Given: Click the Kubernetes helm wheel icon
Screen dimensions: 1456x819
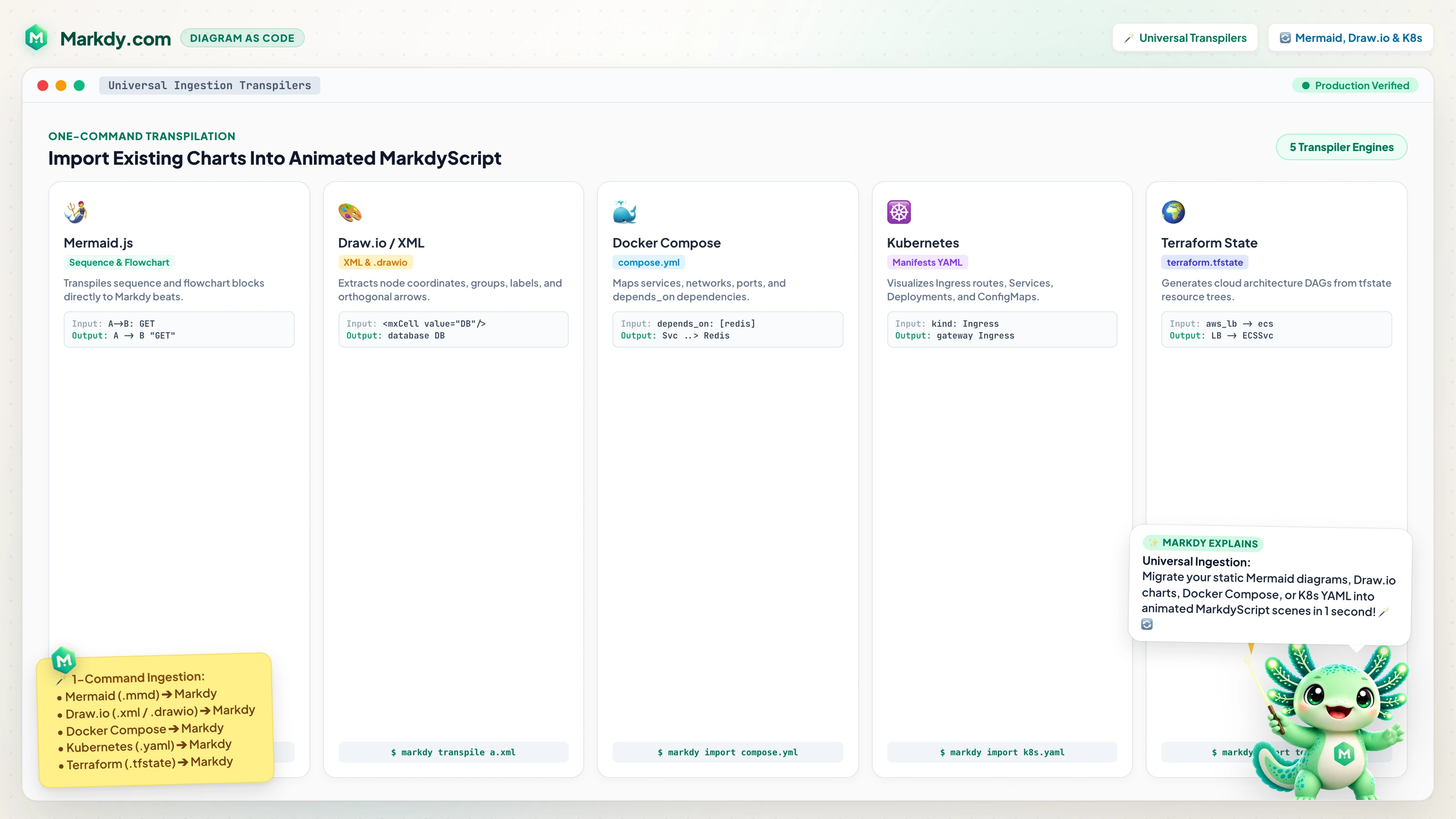Looking at the screenshot, I should [x=899, y=212].
